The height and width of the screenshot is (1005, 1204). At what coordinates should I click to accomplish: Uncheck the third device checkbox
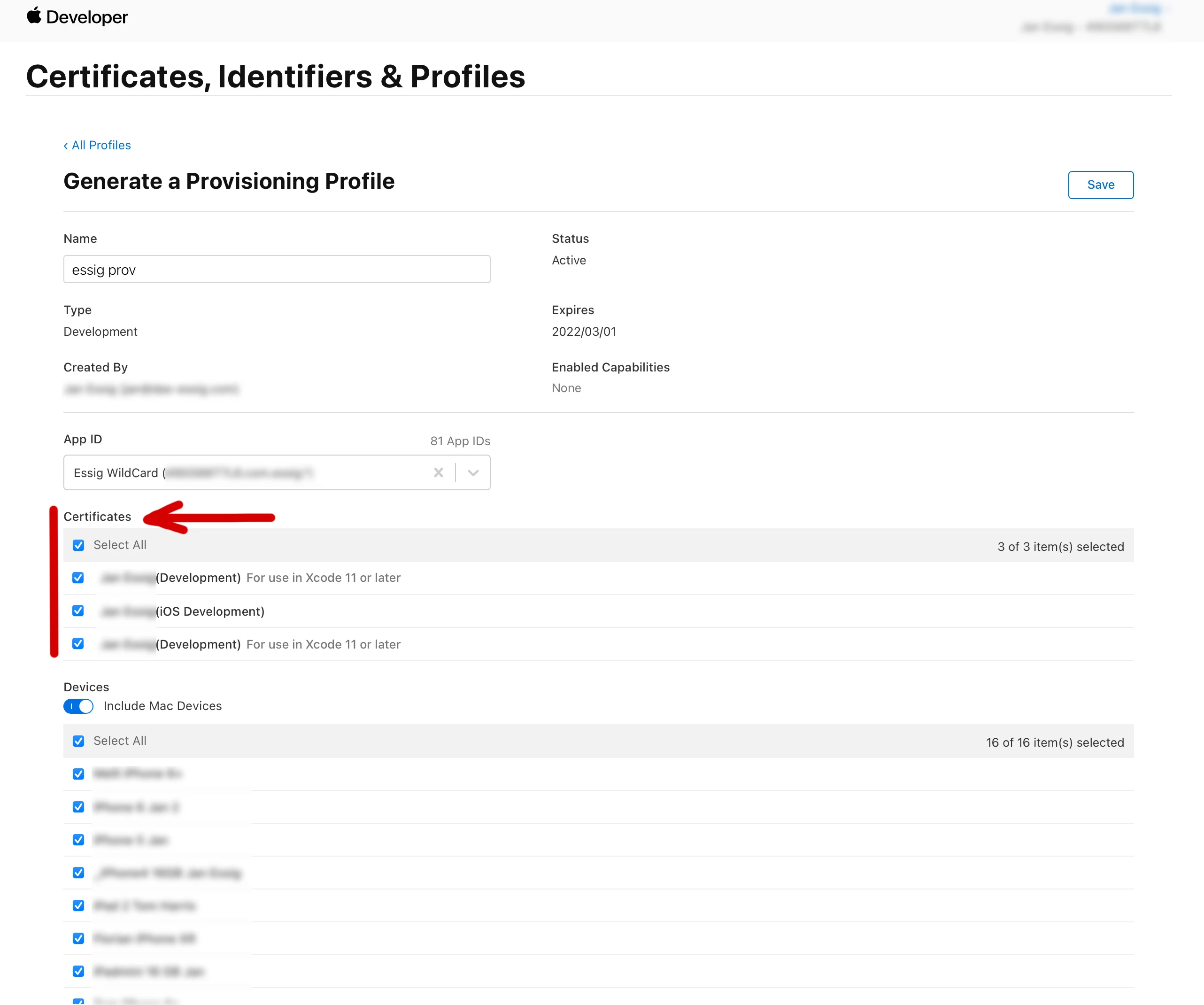click(x=78, y=839)
